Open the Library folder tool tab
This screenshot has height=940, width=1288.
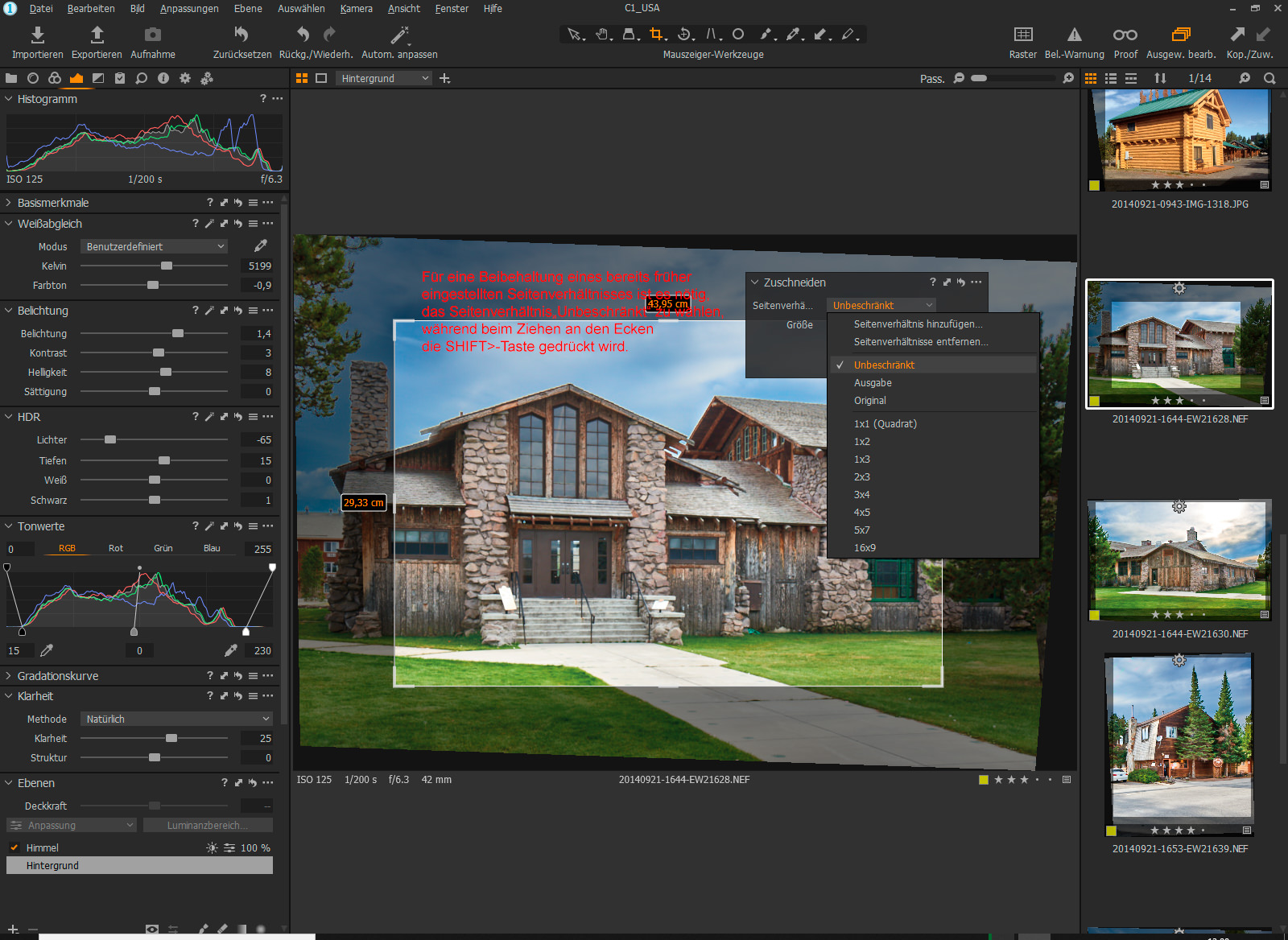tap(11, 78)
